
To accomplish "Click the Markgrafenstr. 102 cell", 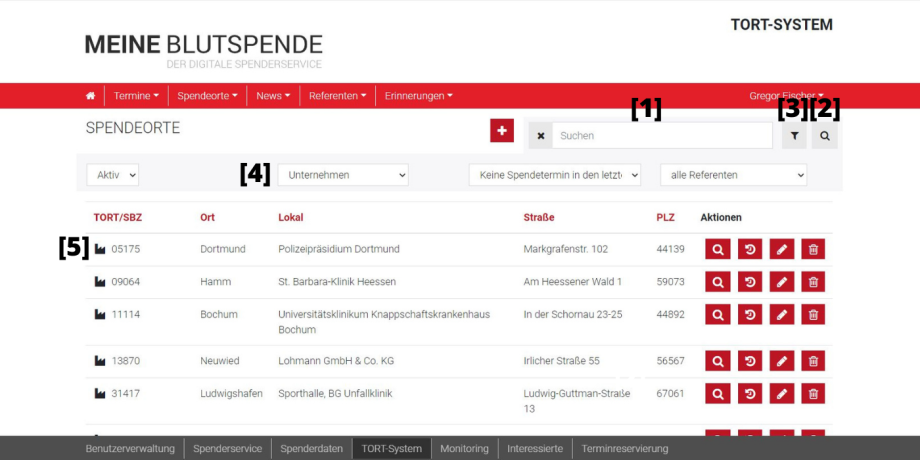I will (x=566, y=249).
